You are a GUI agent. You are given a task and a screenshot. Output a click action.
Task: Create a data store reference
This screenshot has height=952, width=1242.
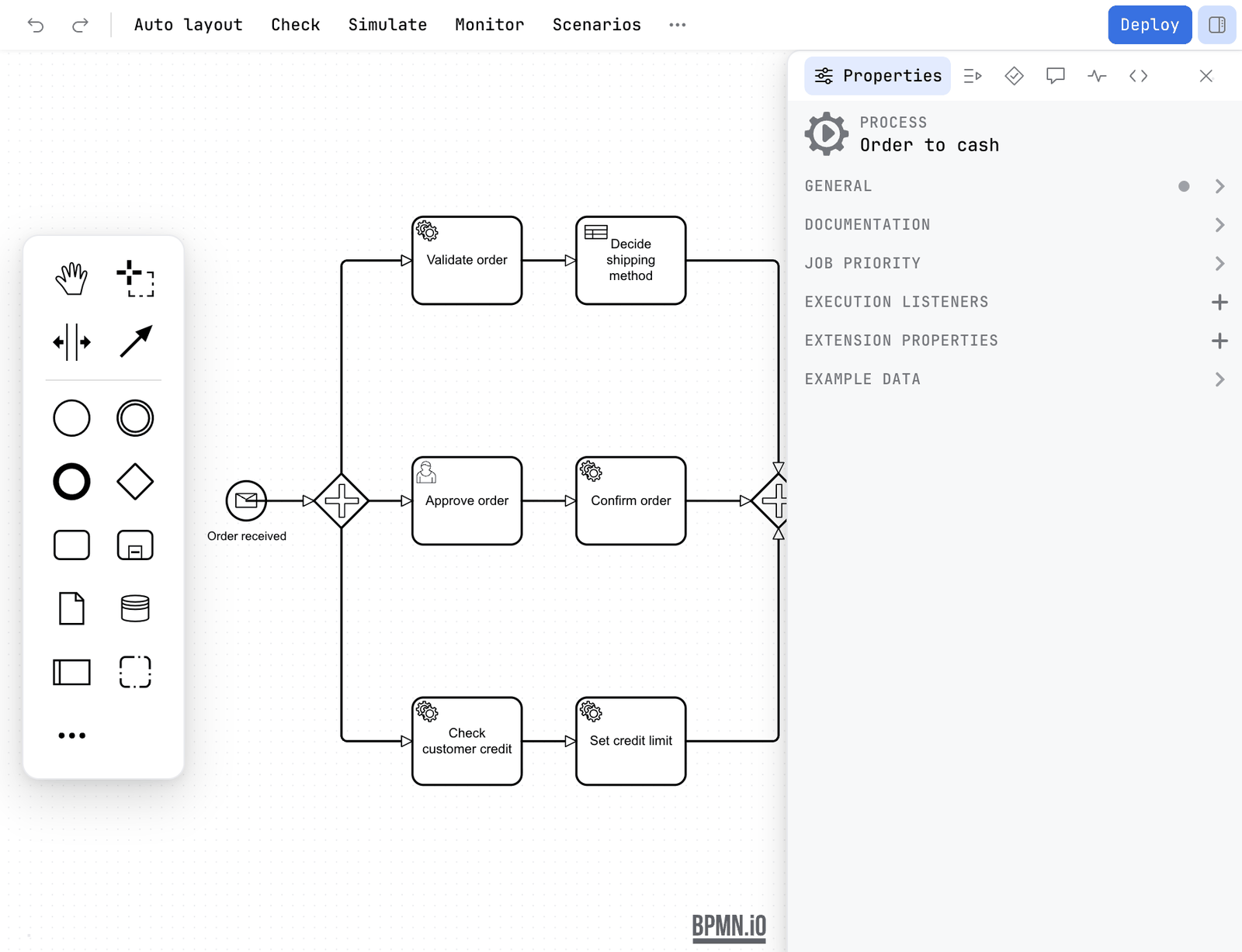[x=135, y=608]
